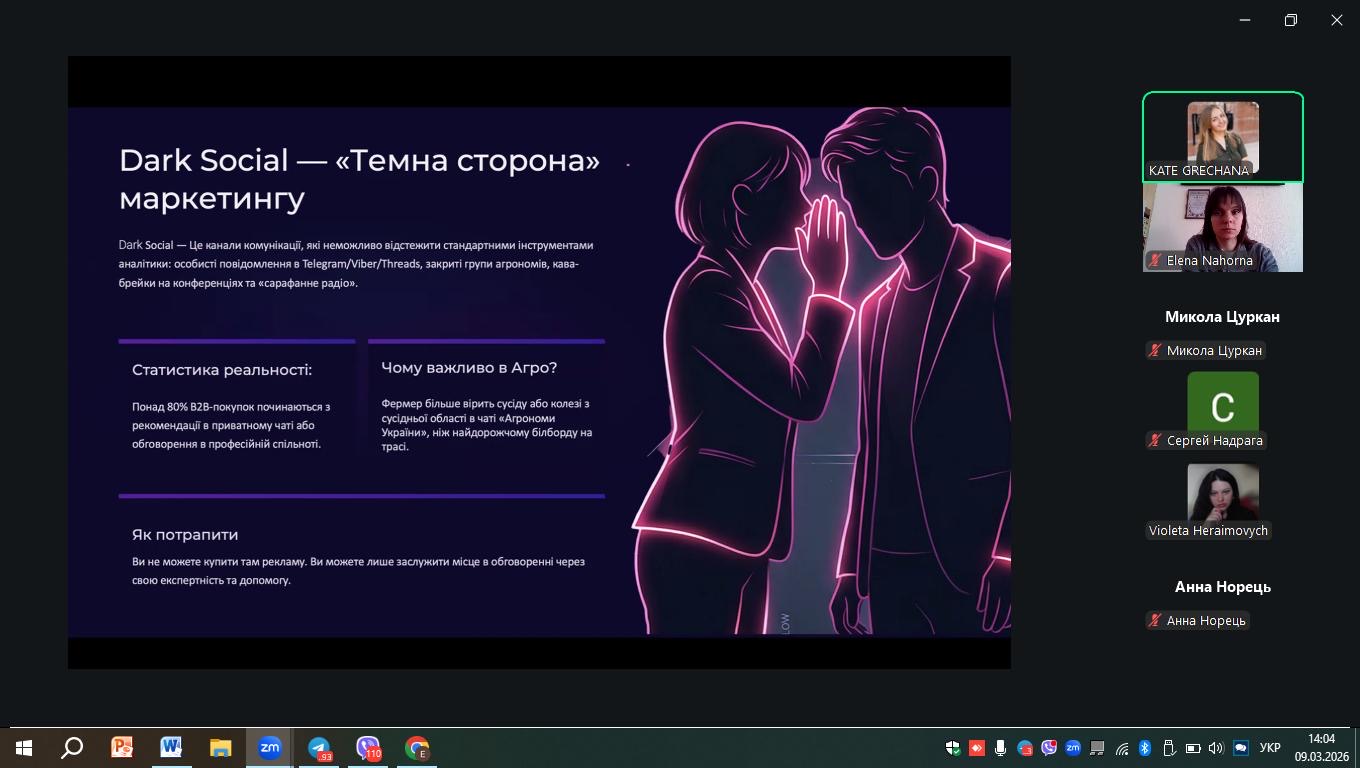This screenshot has width=1360, height=768.
Task: Click the 'Чому важливо в Агро?' heading
Action: [469, 368]
